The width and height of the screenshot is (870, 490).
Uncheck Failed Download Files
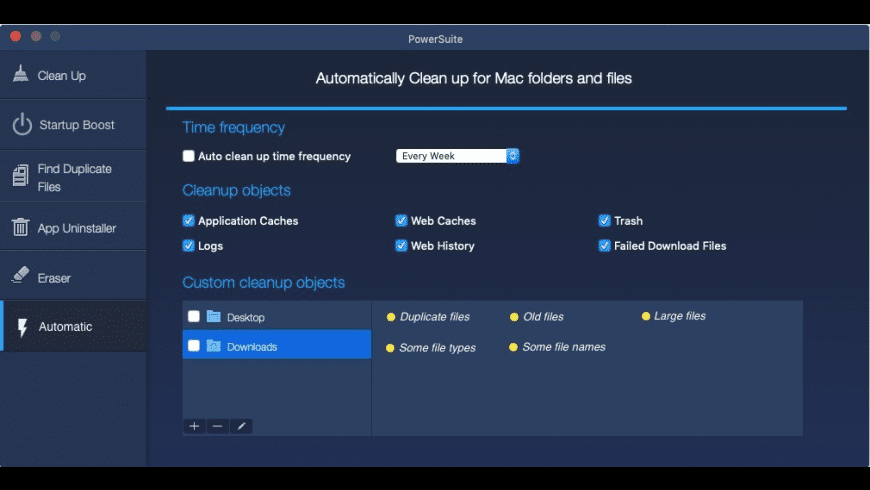coord(604,245)
